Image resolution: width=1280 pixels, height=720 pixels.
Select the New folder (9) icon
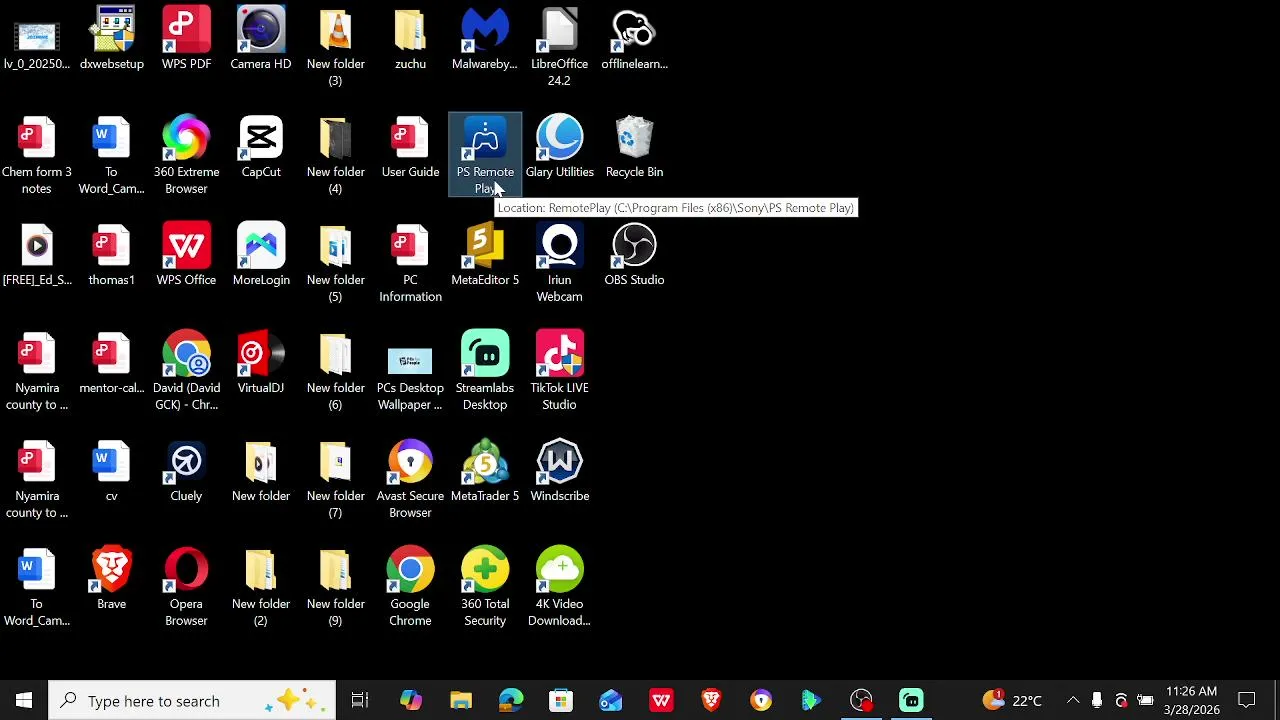pos(335,587)
